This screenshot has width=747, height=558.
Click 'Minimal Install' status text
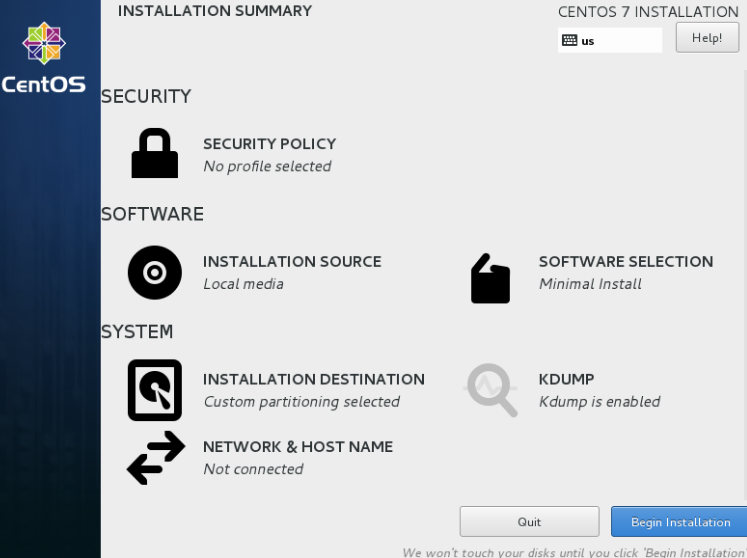pyautogui.click(x=590, y=284)
